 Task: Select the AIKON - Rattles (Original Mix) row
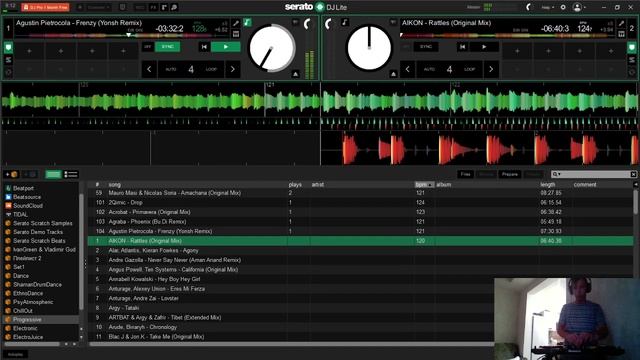[360, 241]
